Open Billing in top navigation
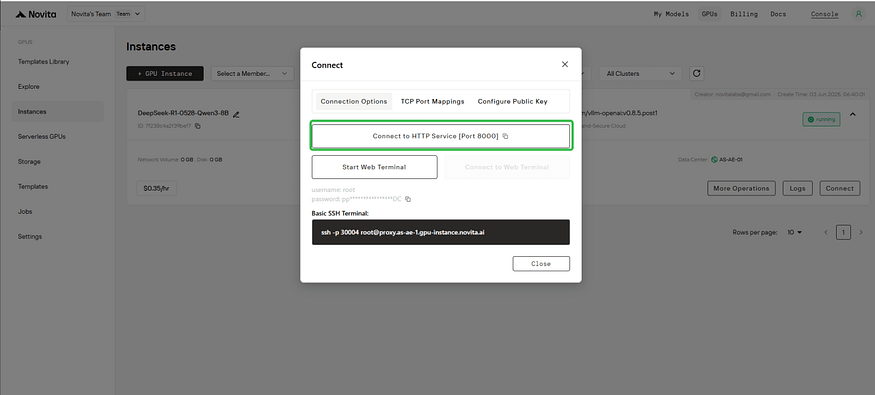 pos(744,14)
